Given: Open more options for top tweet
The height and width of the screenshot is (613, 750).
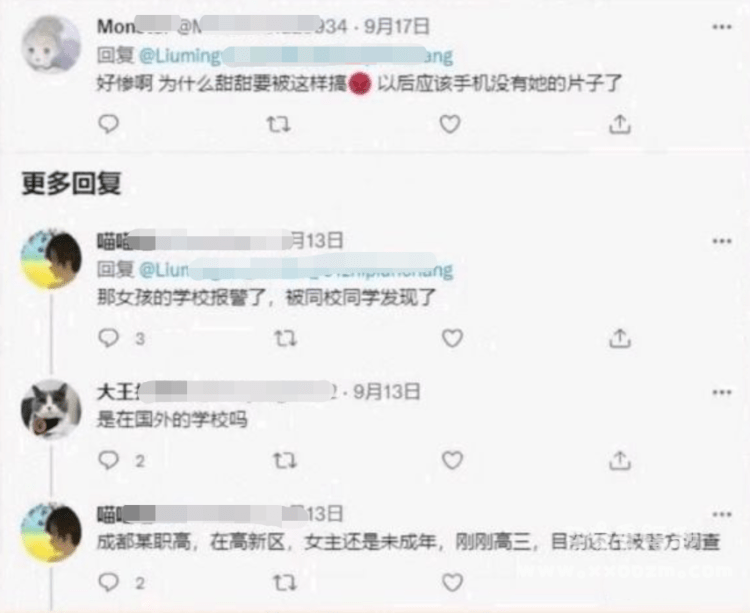Looking at the screenshot, I should pyautogui.click(x=722, y=27).
